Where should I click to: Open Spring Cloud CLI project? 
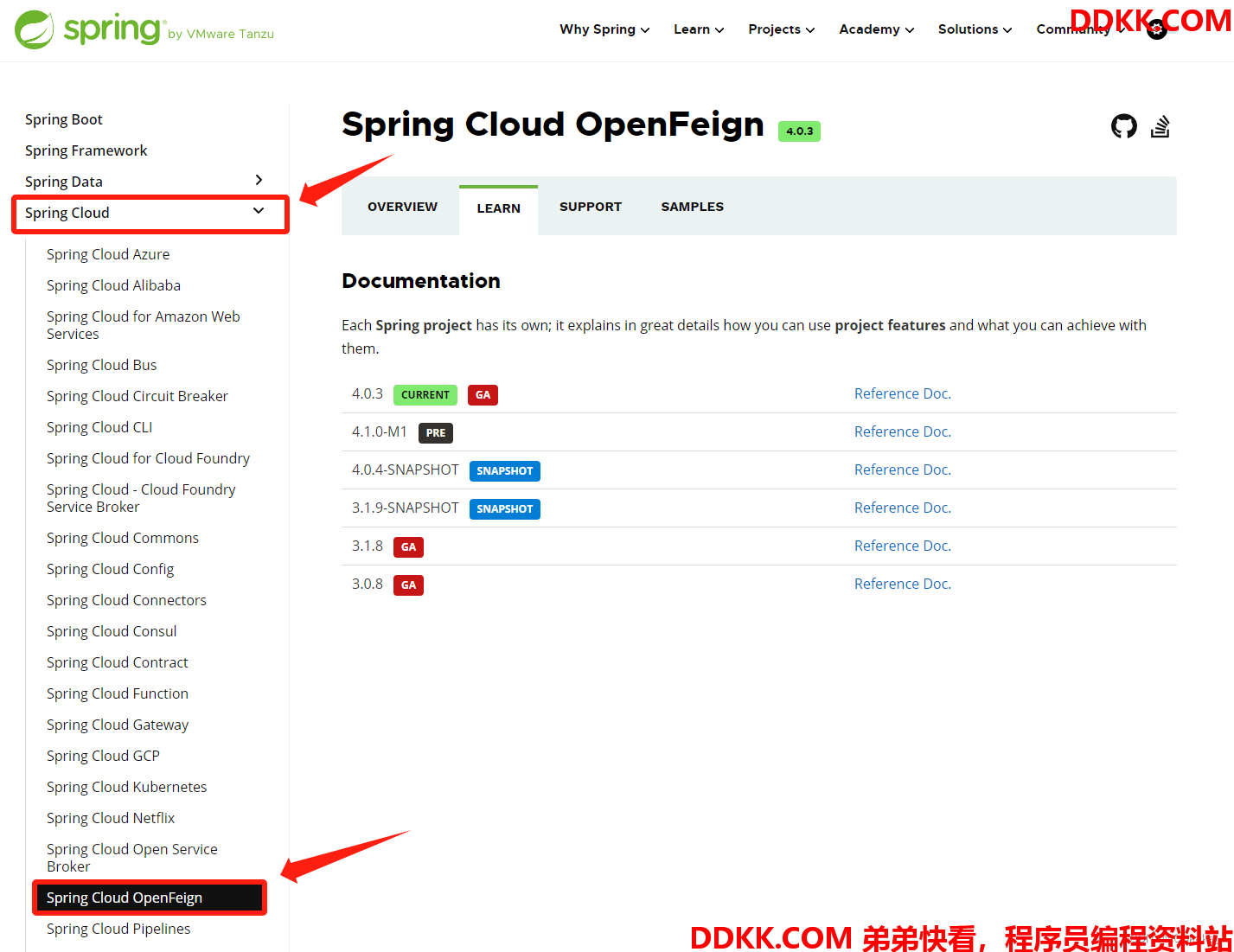click(99, 427)
